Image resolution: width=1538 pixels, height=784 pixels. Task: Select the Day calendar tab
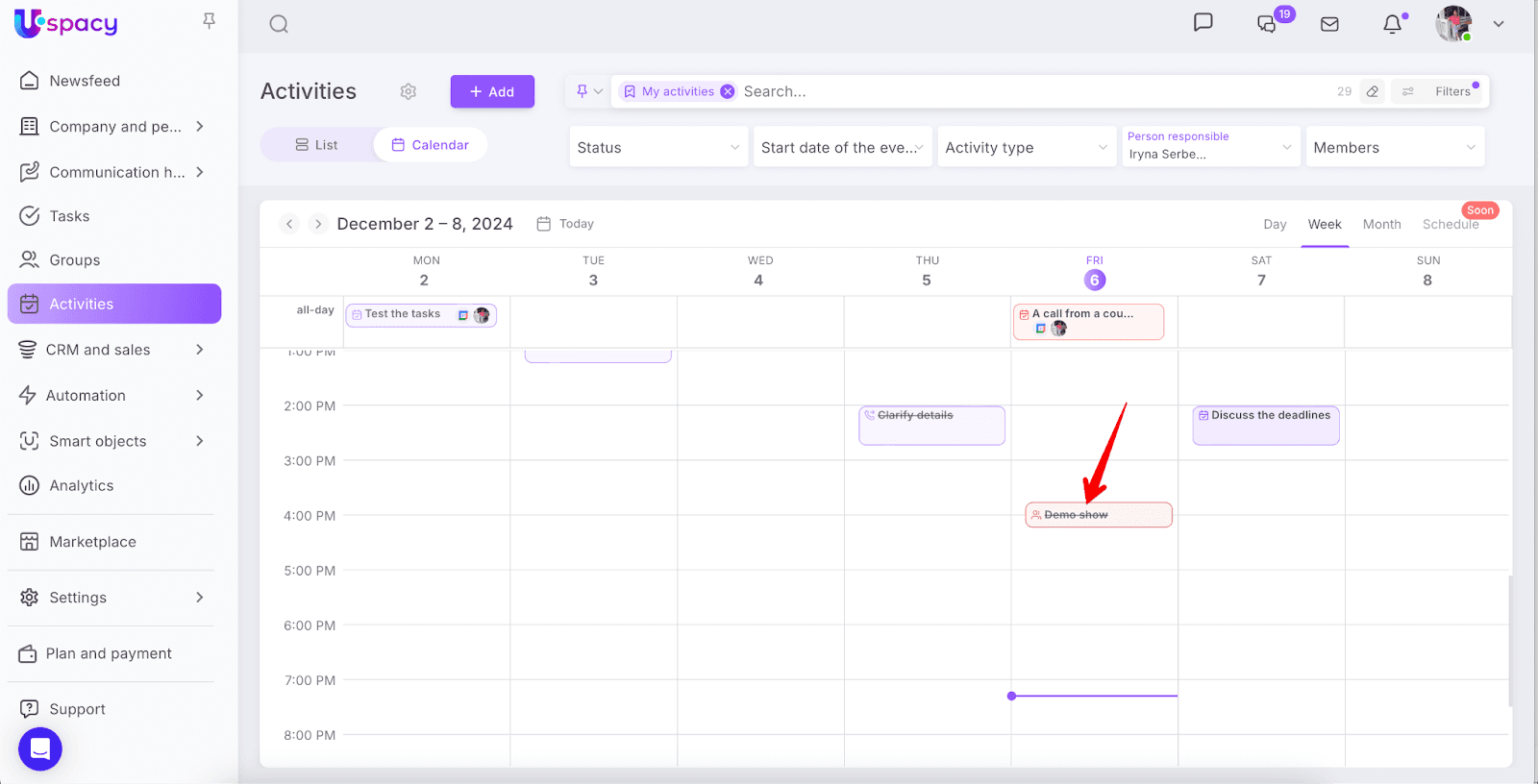[1275, 224]
